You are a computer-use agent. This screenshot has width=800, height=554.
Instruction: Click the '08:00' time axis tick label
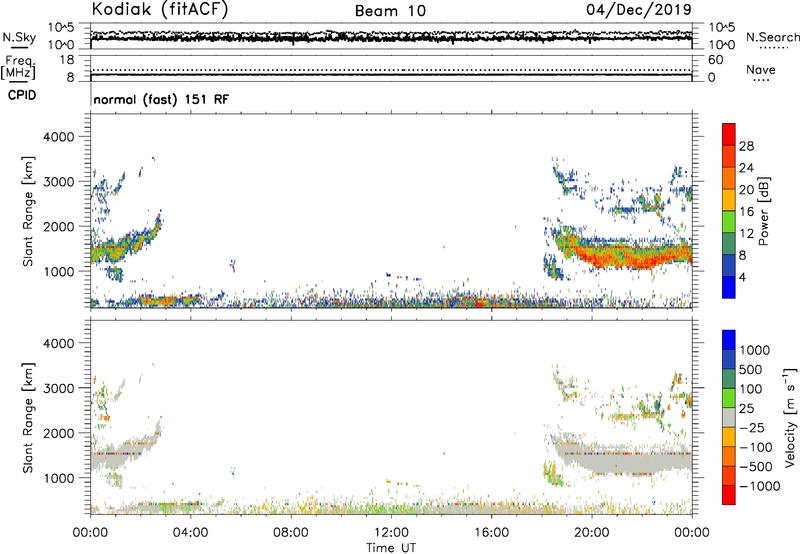[291, 533]
